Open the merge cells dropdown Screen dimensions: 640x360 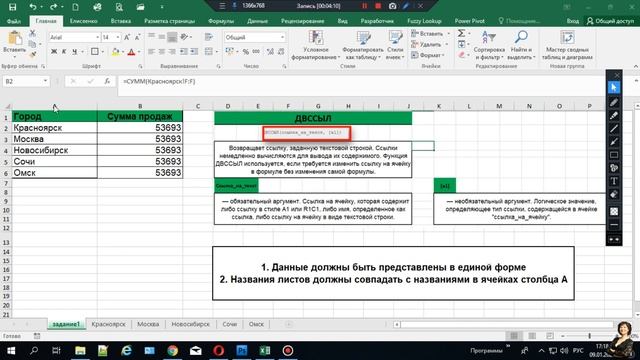point(217,51)
